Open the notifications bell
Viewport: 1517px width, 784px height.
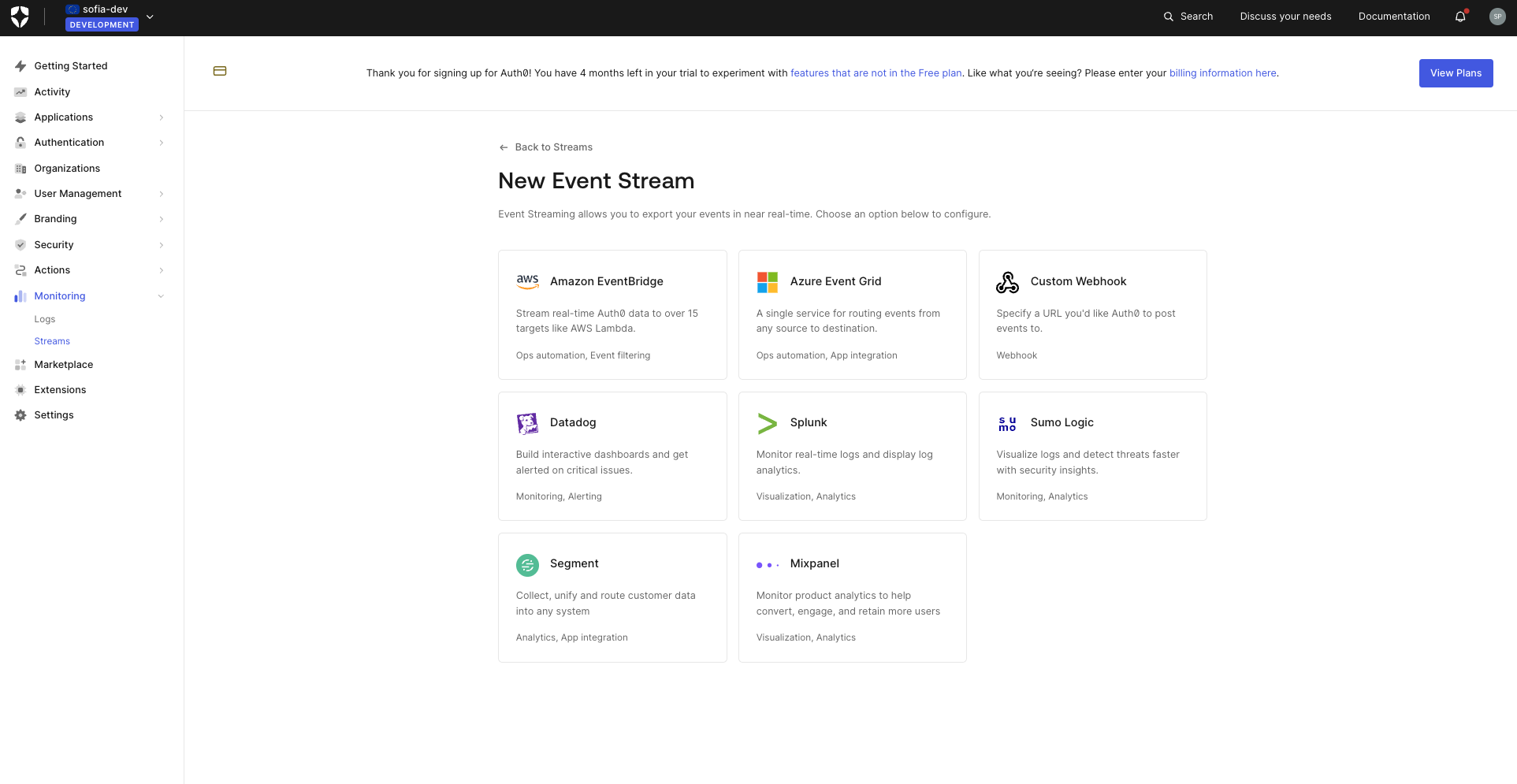point(1460,17)
